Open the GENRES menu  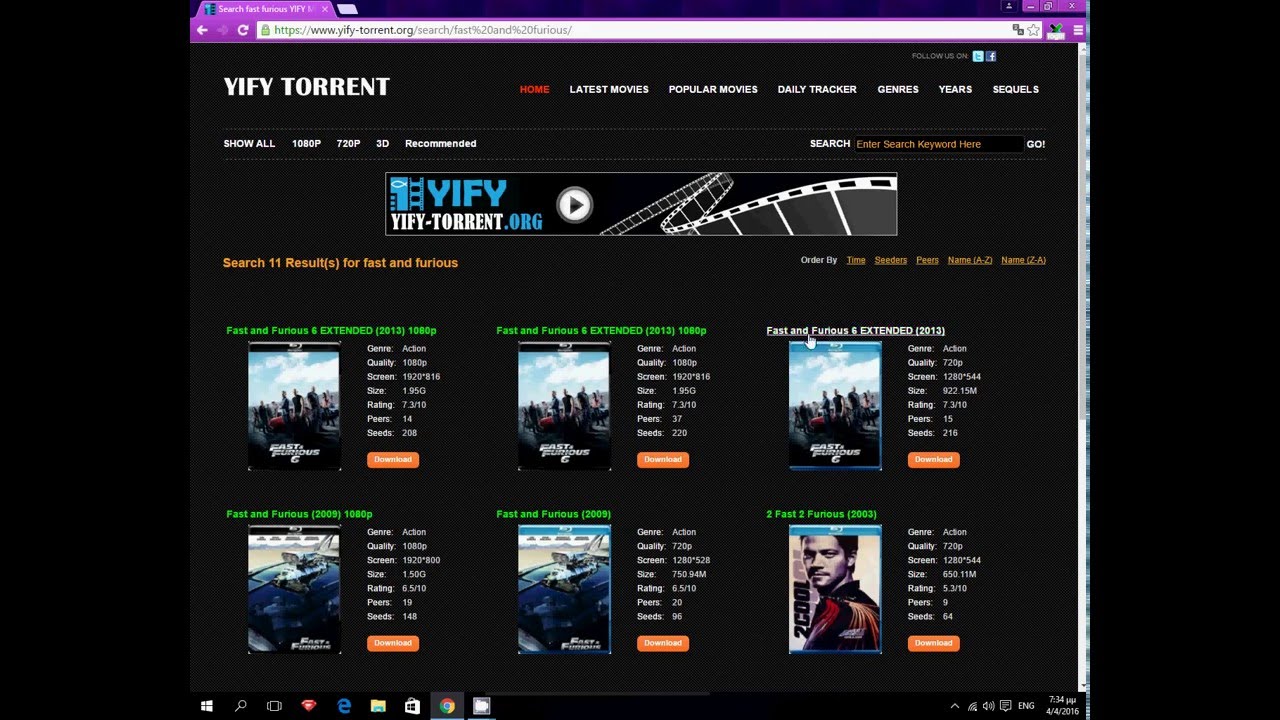[898, 89]
